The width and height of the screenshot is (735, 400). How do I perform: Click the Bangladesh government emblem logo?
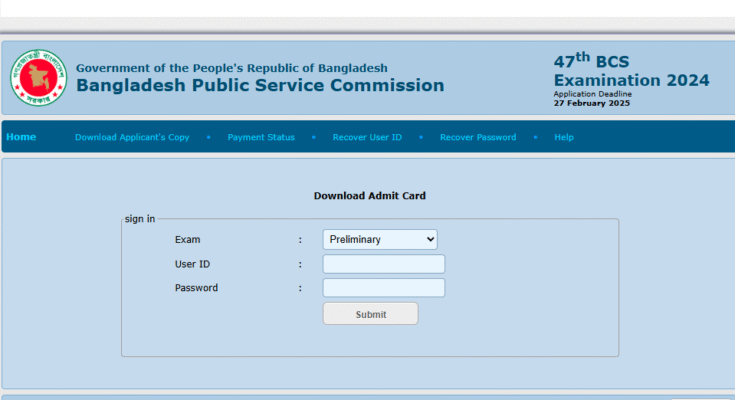click(39, 78)
